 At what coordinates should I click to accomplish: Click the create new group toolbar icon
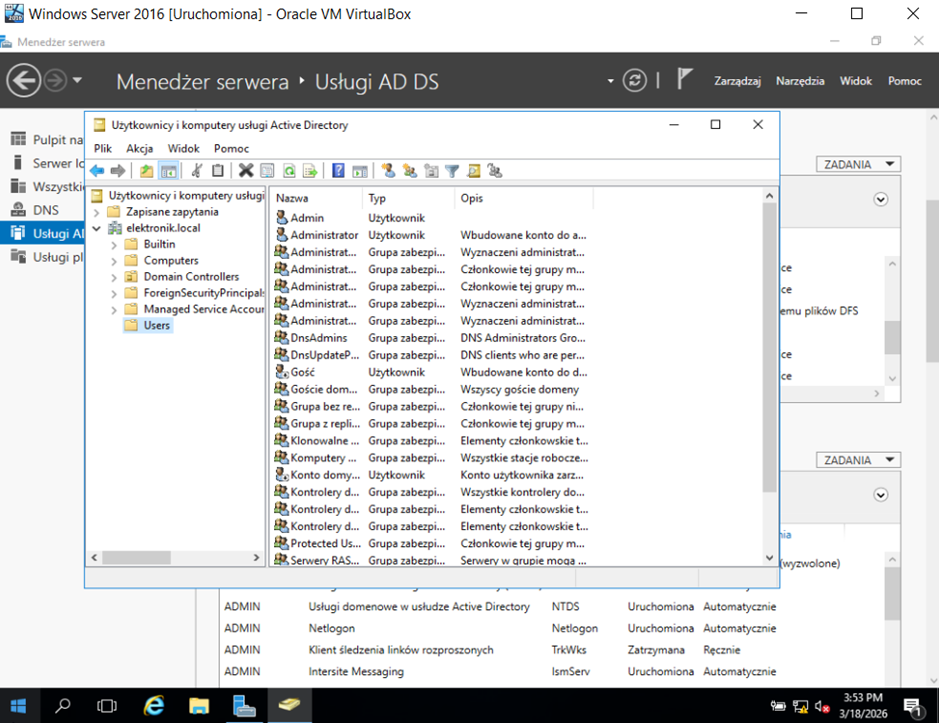(x=409, y=171)
